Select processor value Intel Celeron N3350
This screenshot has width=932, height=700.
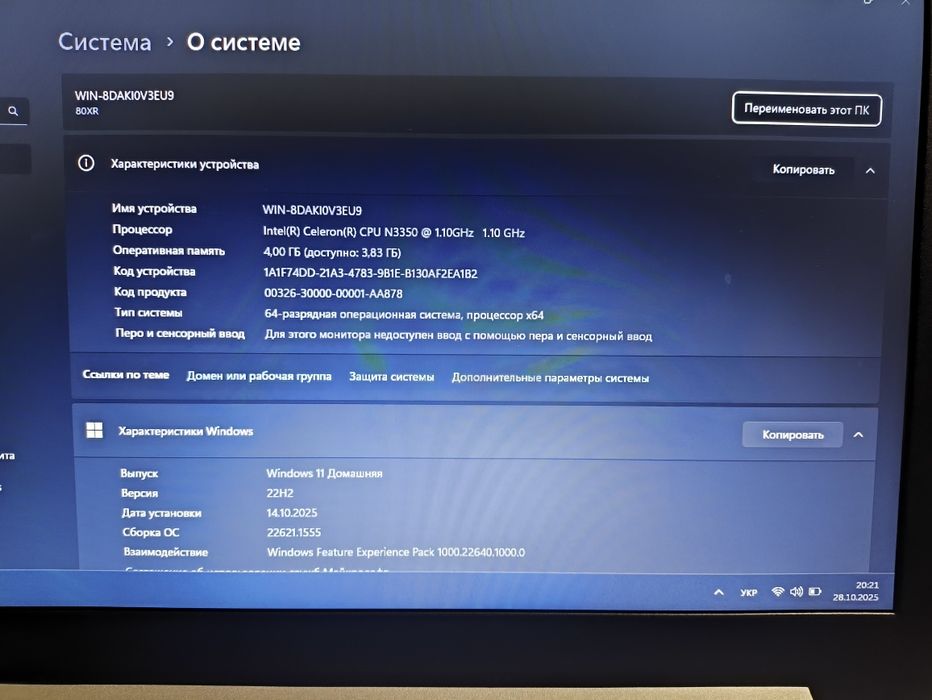[x=394, y=232]
